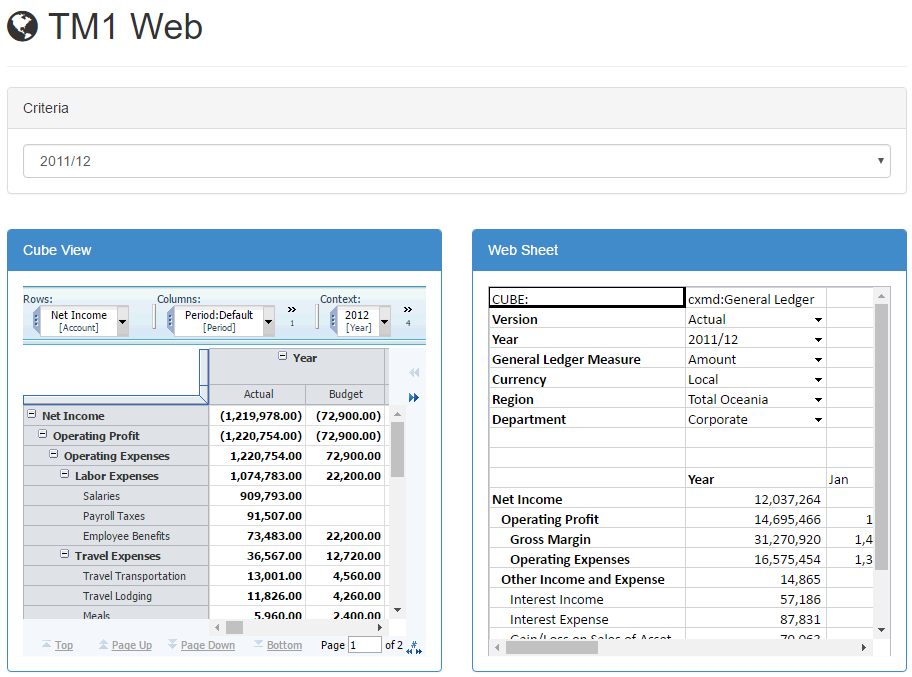This screenshot has width=912, height=677.
Task: Click the Cube View horizontal scroll left arrow
Action: pyautogui.click(x=217, y=628)
